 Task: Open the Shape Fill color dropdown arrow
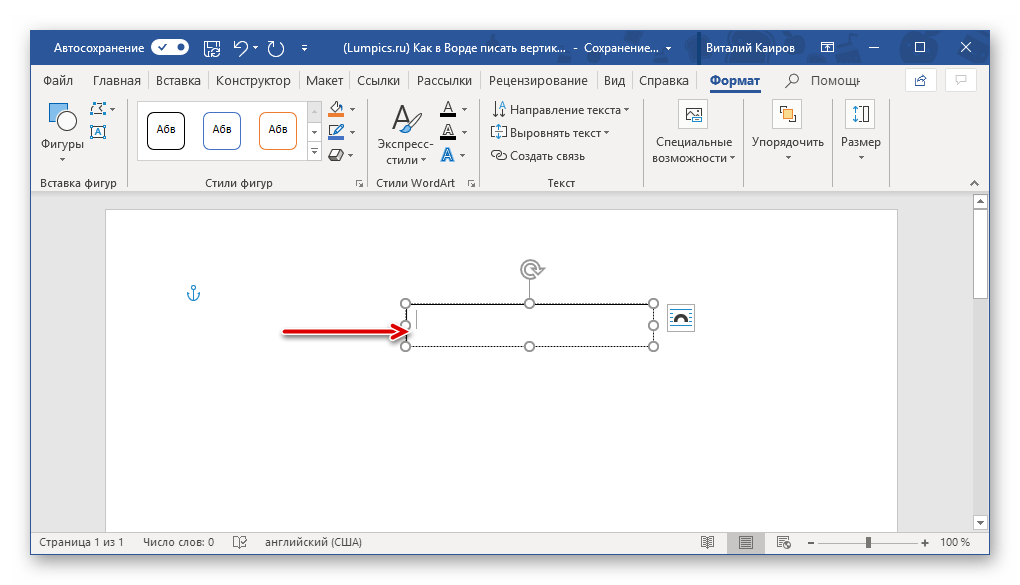(x=353, y=109)
